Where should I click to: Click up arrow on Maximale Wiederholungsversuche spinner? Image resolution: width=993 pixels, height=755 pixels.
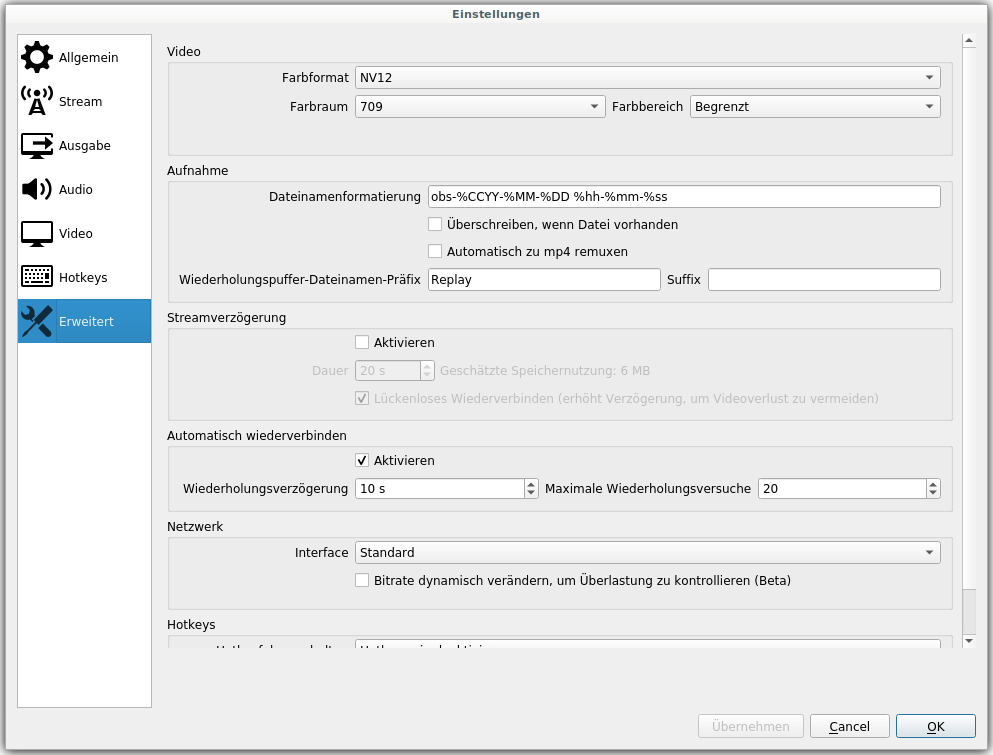pos(933,484)
